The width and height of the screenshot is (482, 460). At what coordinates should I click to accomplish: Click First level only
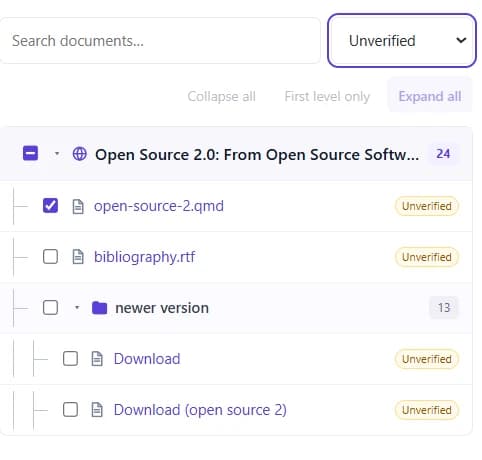click(x=327, y=97)
